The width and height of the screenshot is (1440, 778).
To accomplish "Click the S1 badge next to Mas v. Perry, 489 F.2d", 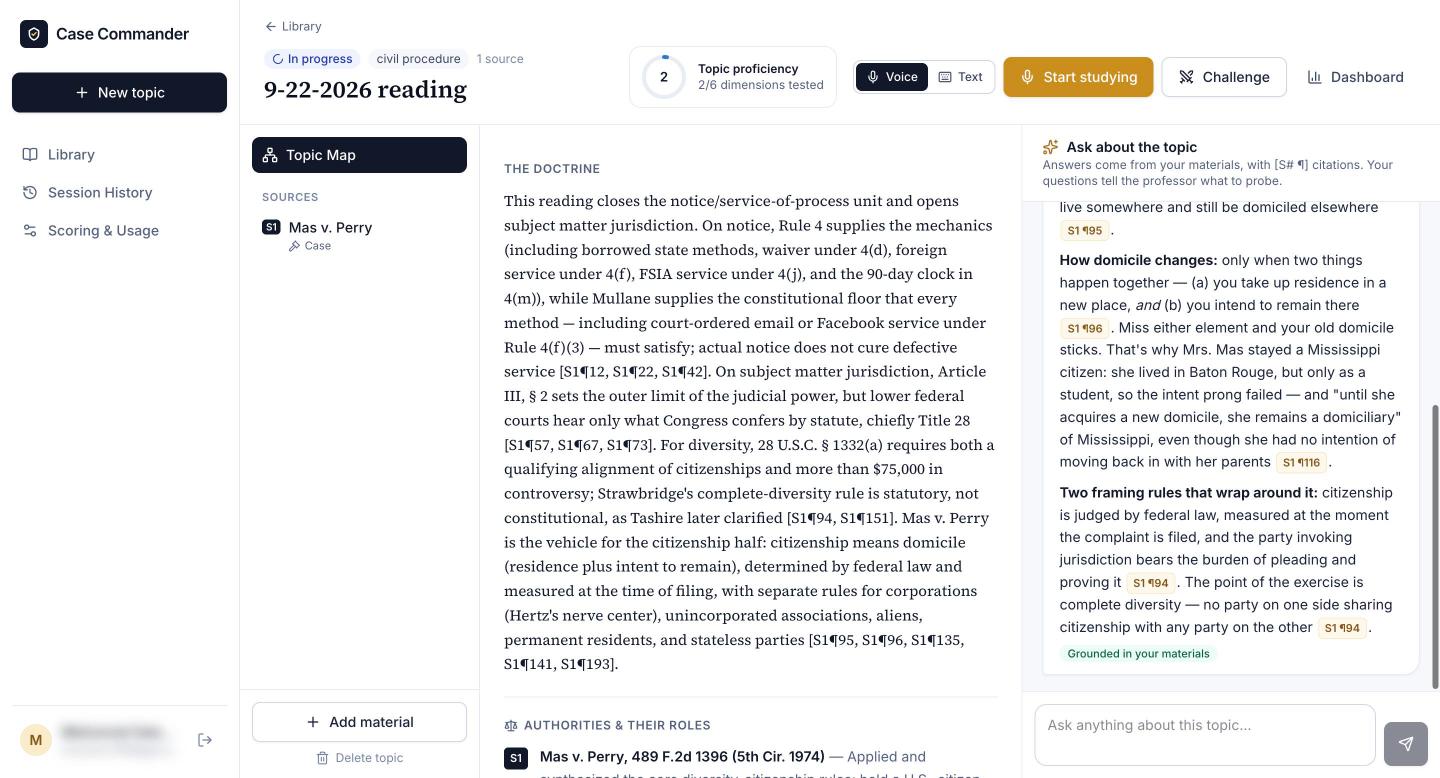I will coord(516,758).
